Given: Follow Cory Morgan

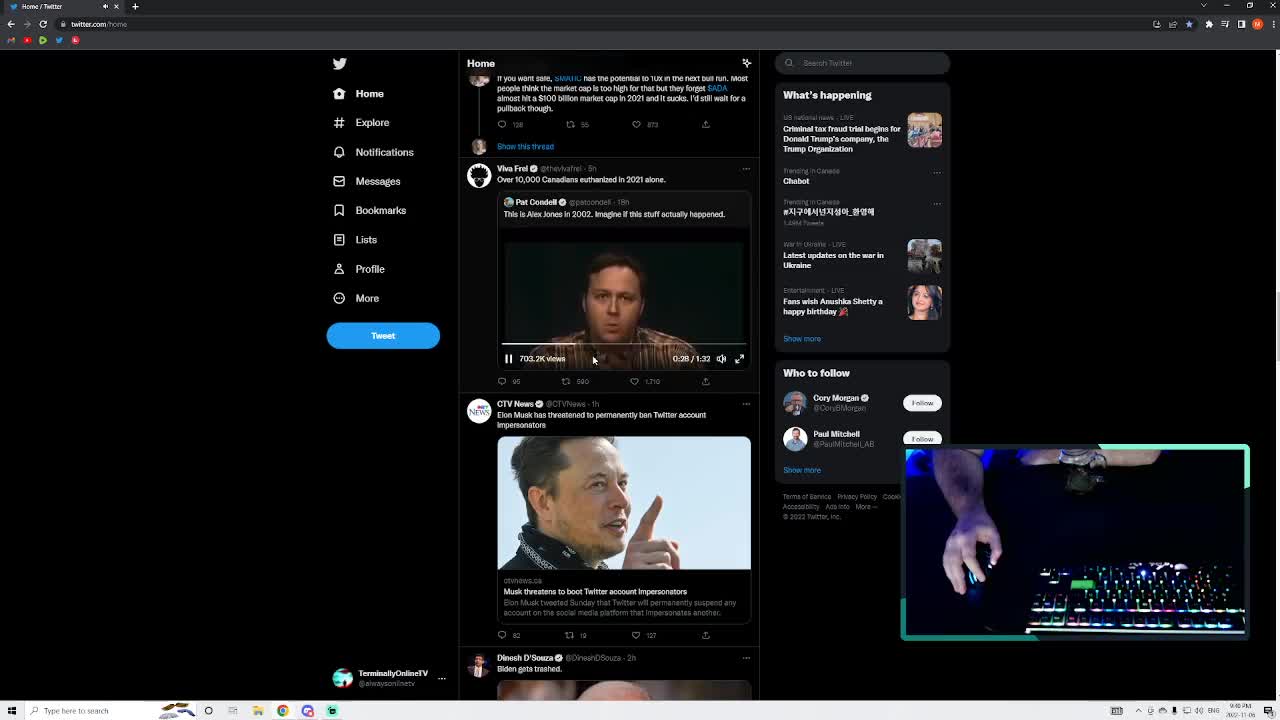Looking at the screenshot, I should 922,403.
